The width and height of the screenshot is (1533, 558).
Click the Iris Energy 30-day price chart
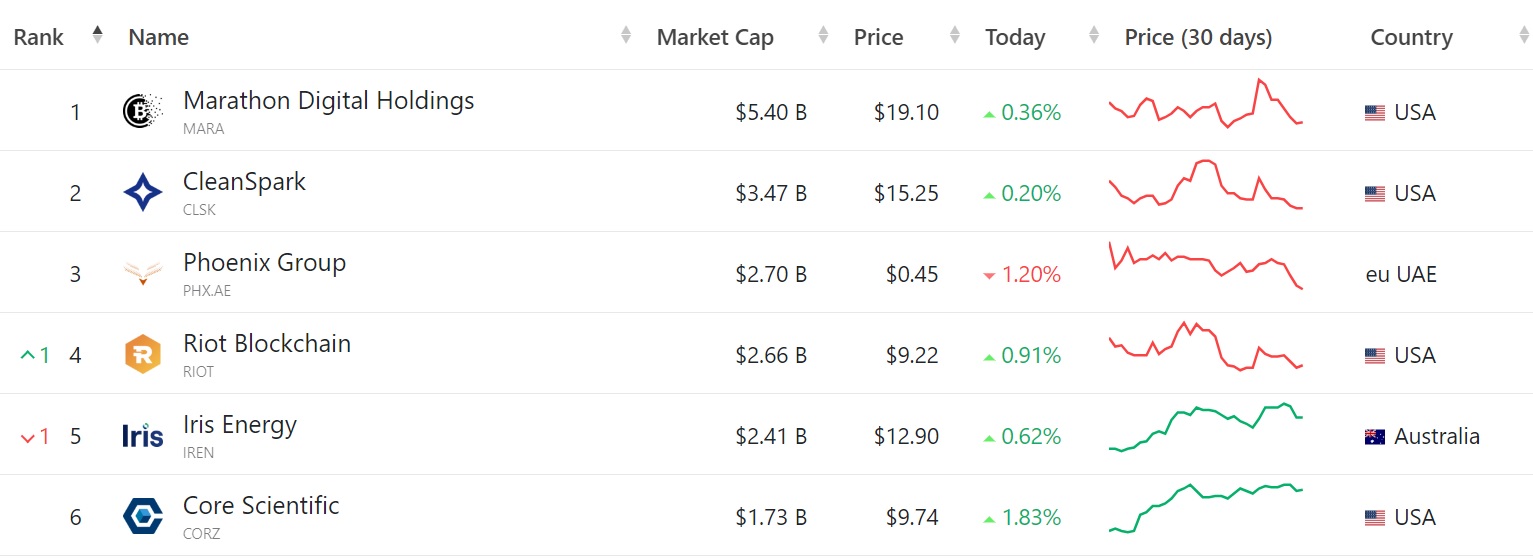coord(1206,428)
